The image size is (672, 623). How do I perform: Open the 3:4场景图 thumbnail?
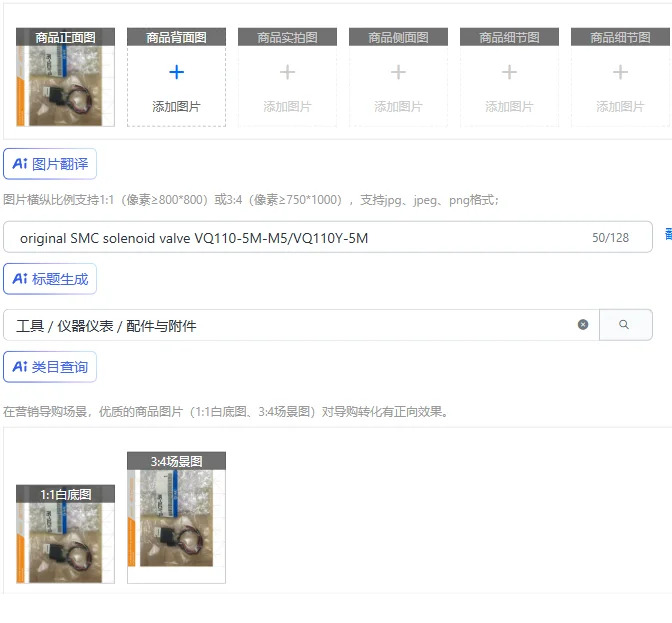(x=176, y=518)
